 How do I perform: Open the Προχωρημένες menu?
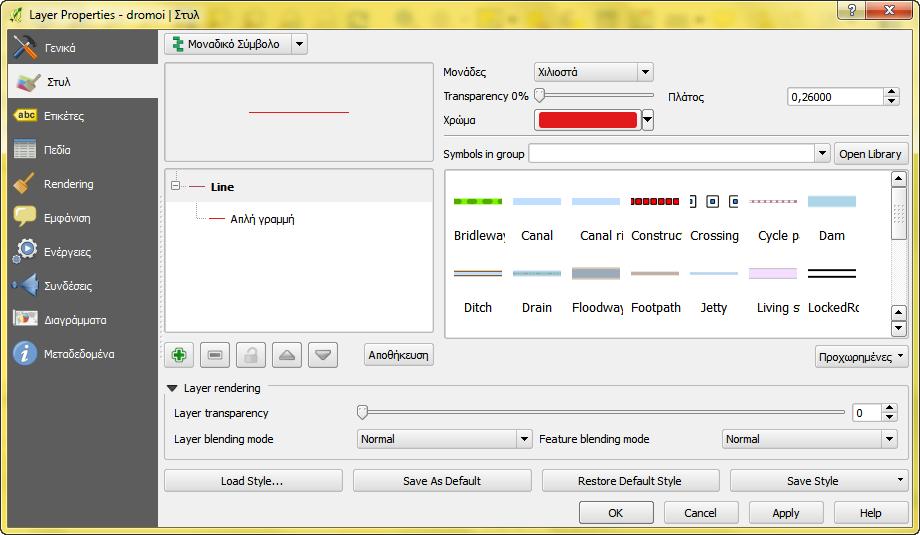pyautogui.click(x=861, y=357)
